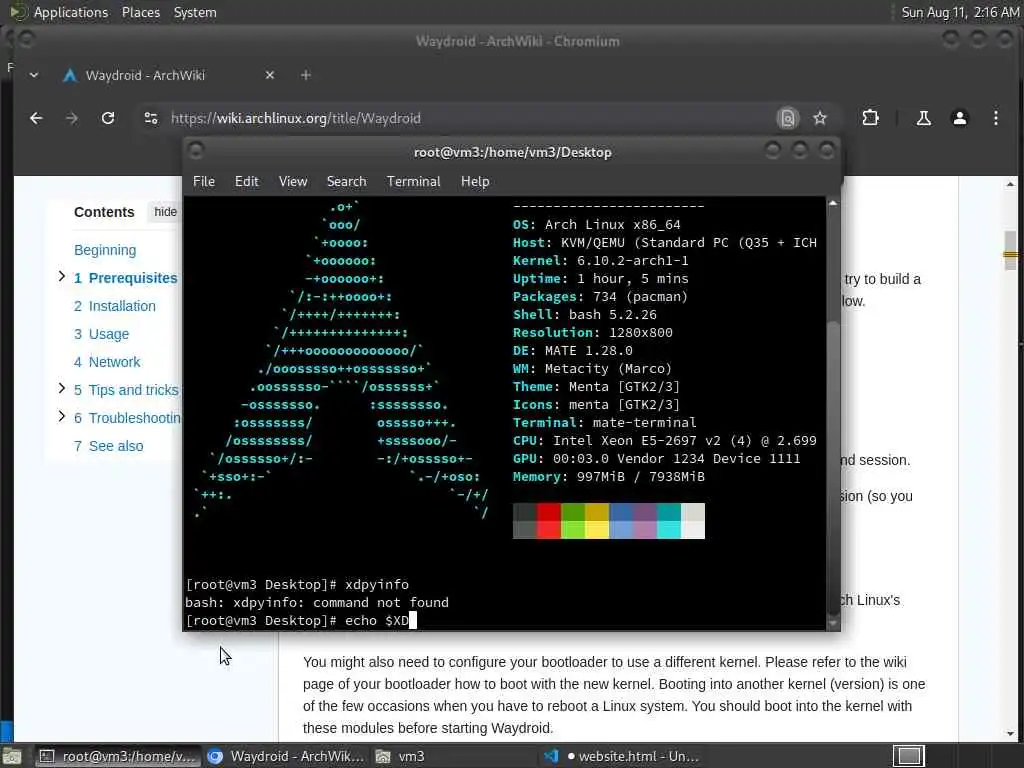Switch to Waydroid - ArchWiki taskbar entry

[285, 756]
